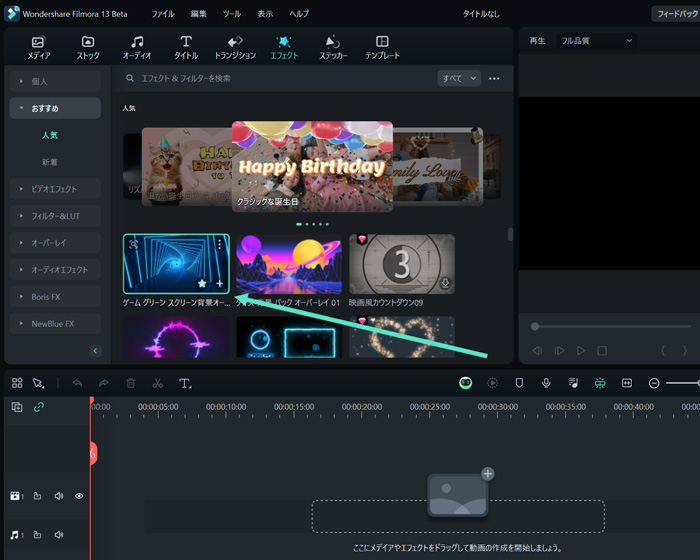Open the ステッカー stickers tab
700x560 pixels.
(x=333, y=48)
